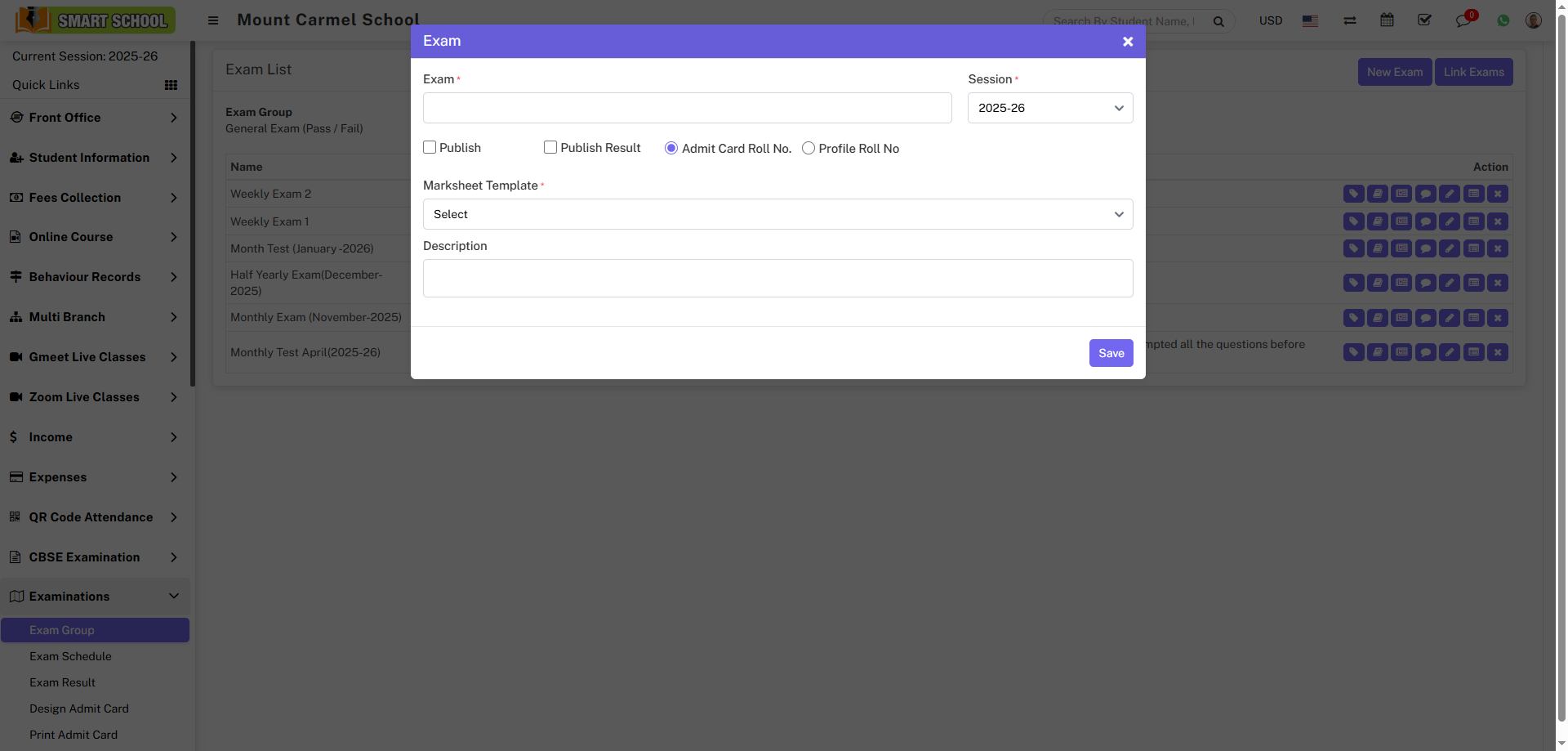Expand the Fees Collection sidebar menu
1568x751 pixels.
tap(93, 198)
